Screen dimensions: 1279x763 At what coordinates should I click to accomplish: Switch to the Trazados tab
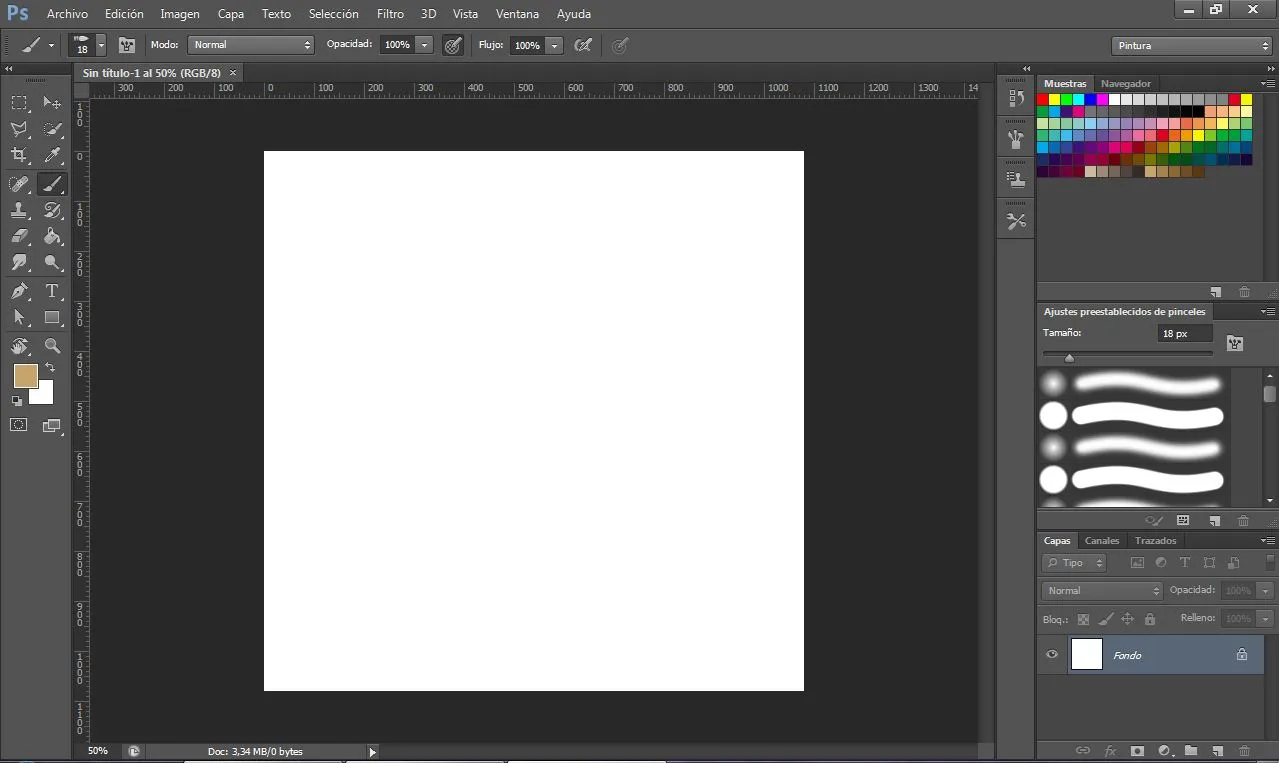pyautogui.click(x=1156, y=541)
